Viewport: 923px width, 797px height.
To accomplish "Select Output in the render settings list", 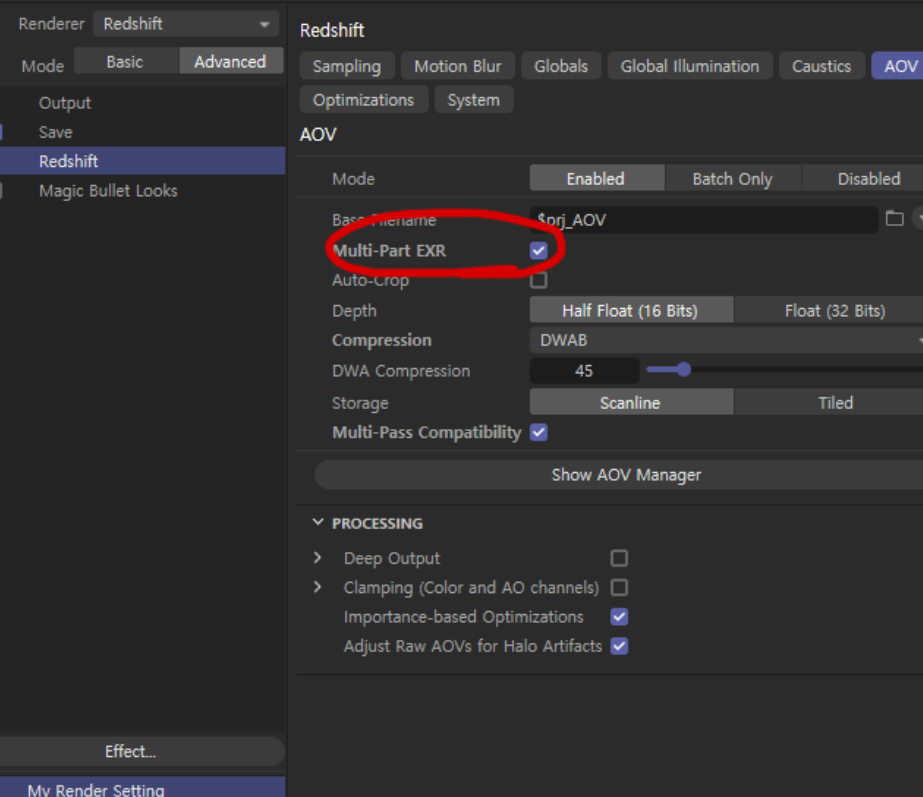I will [65, 103].
